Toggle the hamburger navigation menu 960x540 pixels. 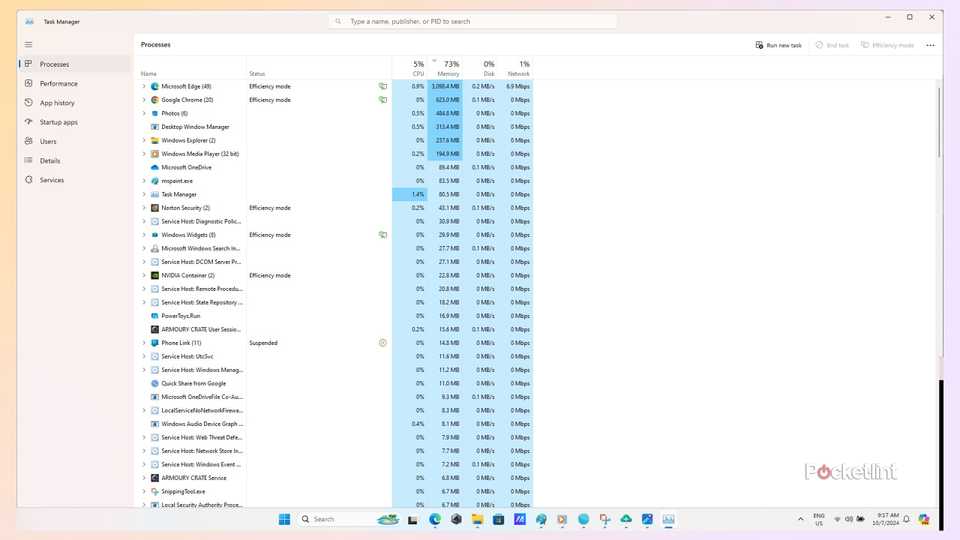28,45
